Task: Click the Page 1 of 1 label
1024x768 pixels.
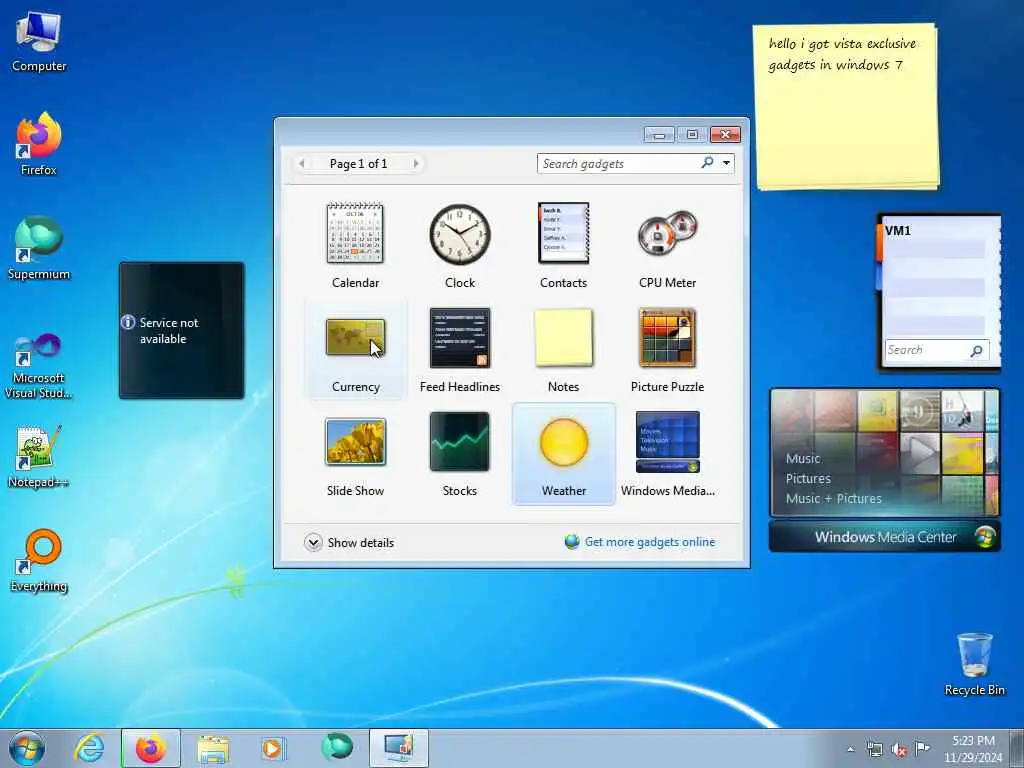Action: [359, 163]
